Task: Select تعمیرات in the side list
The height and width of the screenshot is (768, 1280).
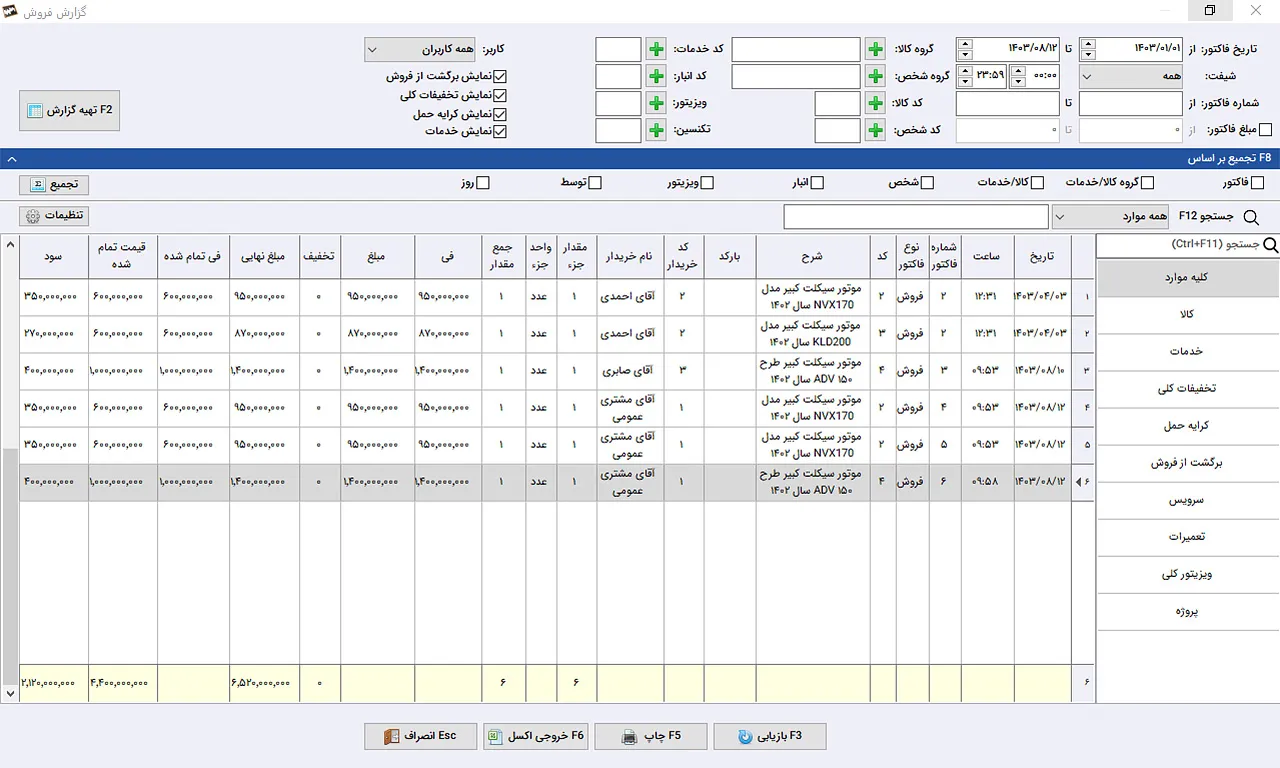Action: tap(1188, 537)
